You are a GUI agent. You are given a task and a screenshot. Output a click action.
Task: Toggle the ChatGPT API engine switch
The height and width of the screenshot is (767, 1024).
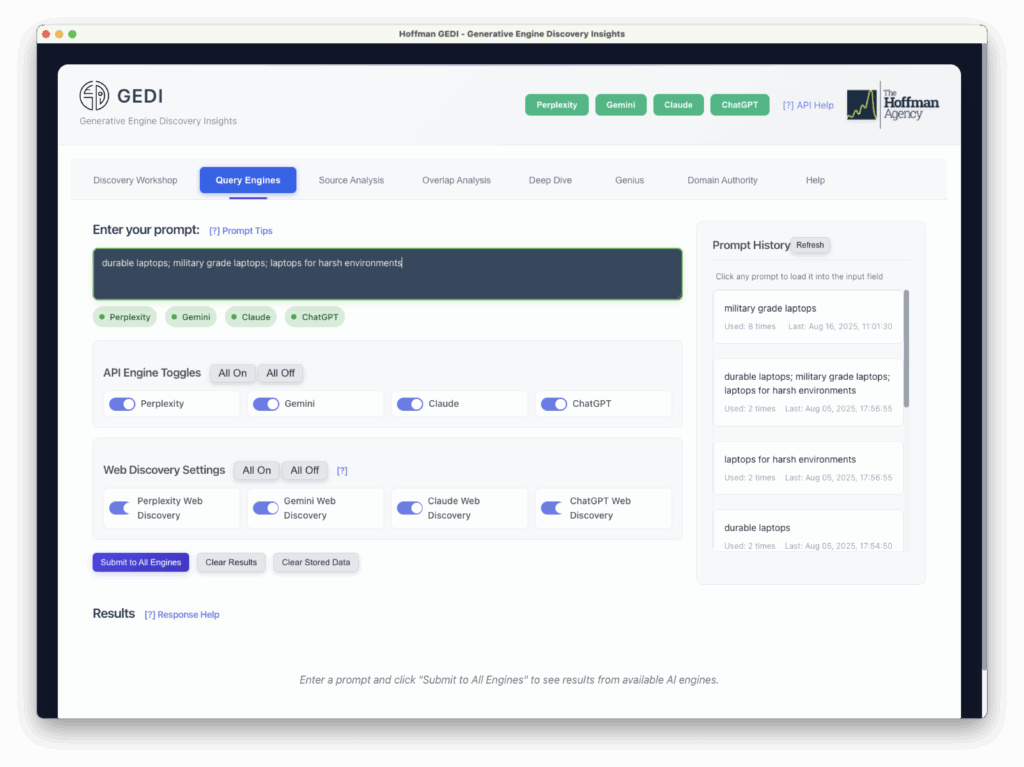(554, 403)
